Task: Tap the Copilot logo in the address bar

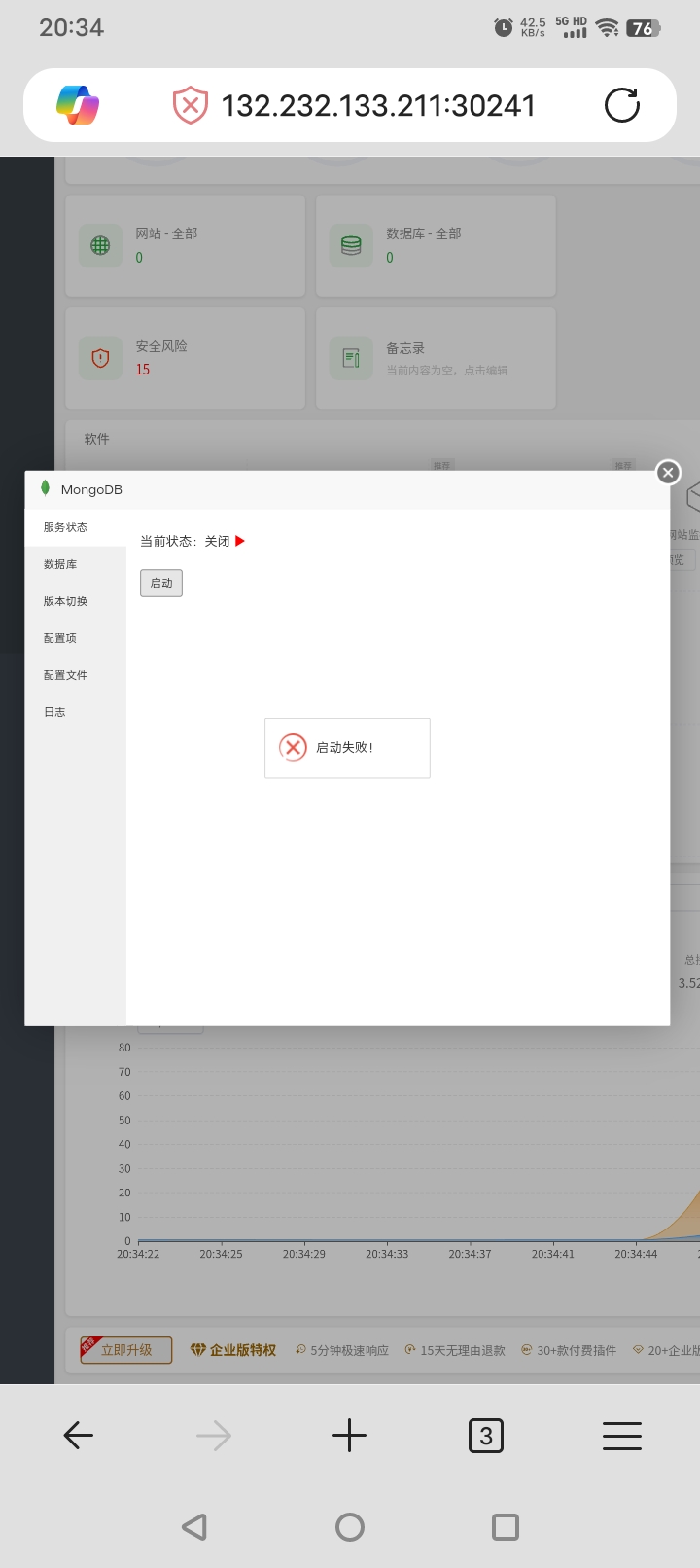Action: [x=78, y=105]
